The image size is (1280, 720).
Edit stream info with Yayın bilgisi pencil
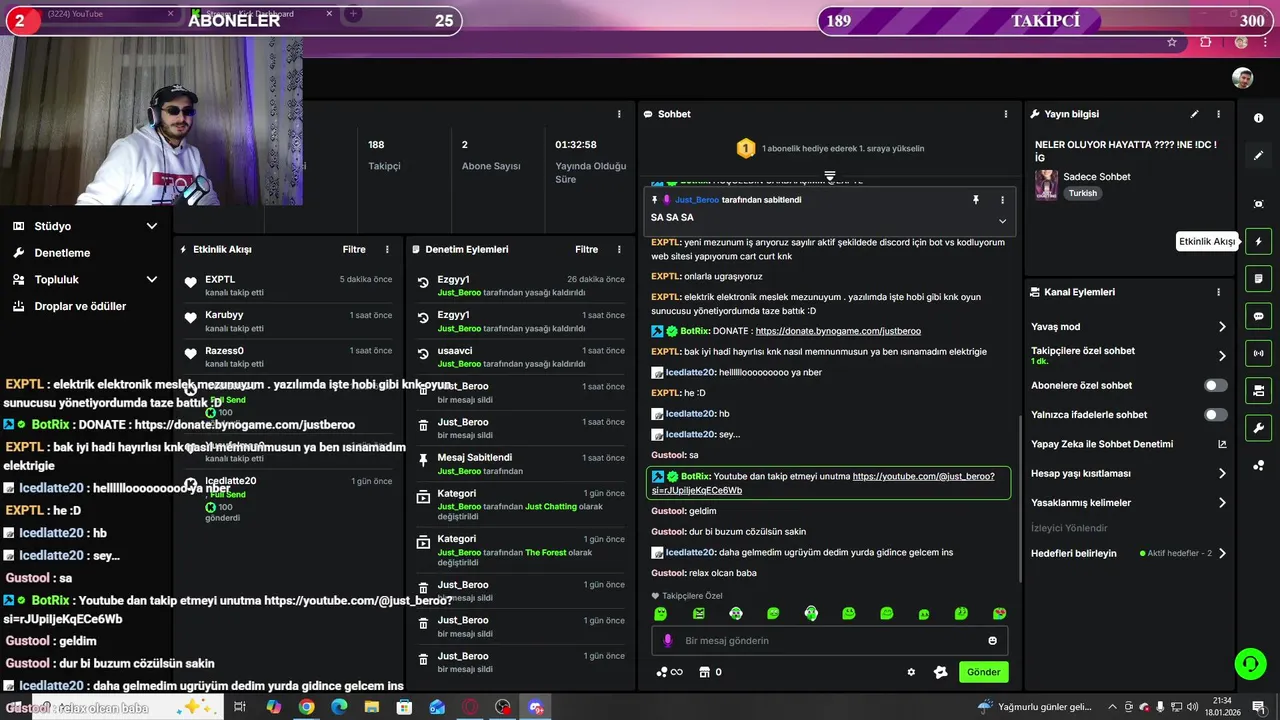pyautogui.click(x=1194, y=114)
